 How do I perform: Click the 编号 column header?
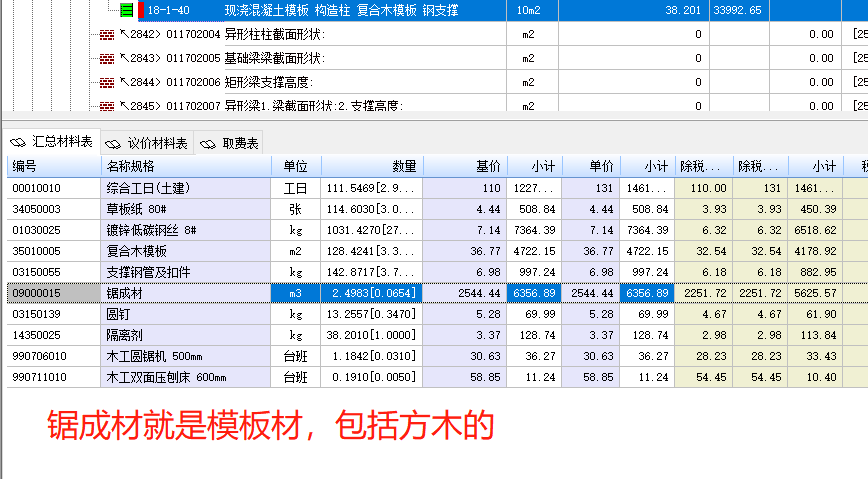[x=54, y=166]
